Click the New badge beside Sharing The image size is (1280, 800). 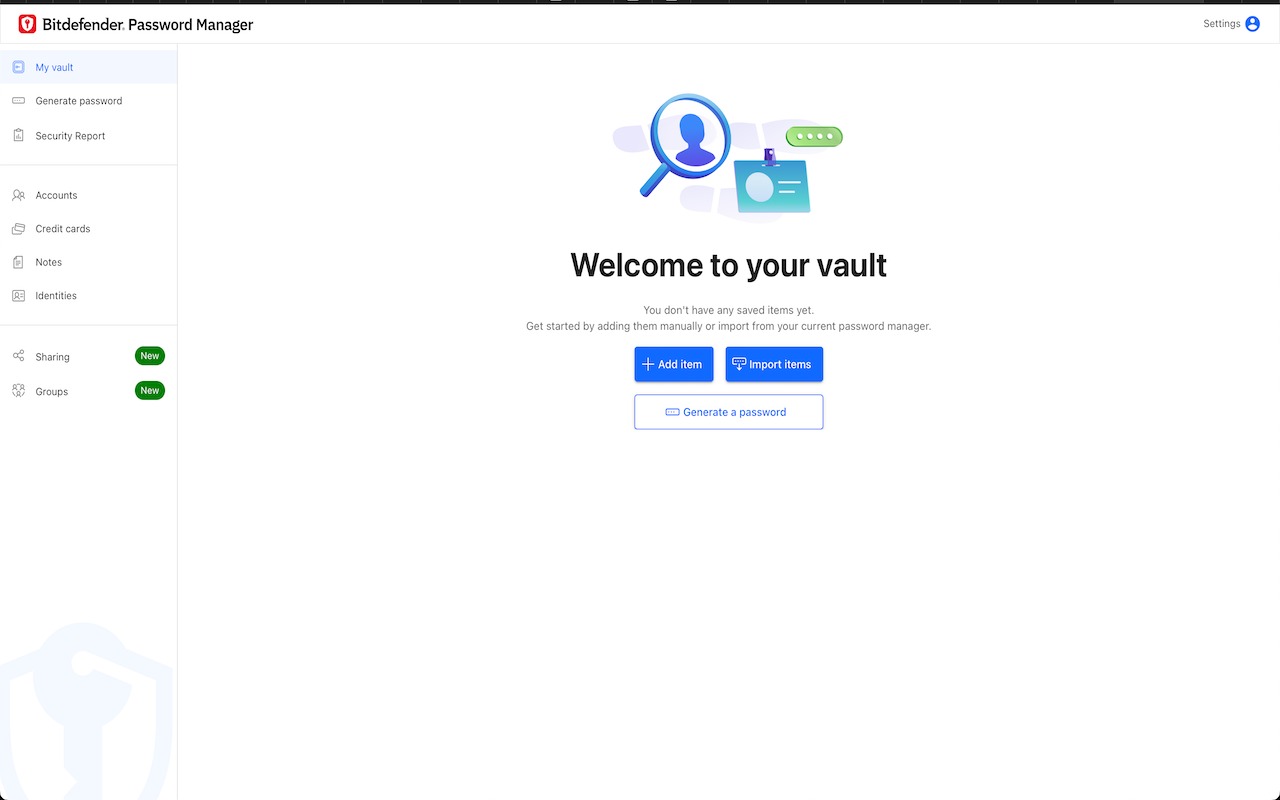tap(150, 356)
